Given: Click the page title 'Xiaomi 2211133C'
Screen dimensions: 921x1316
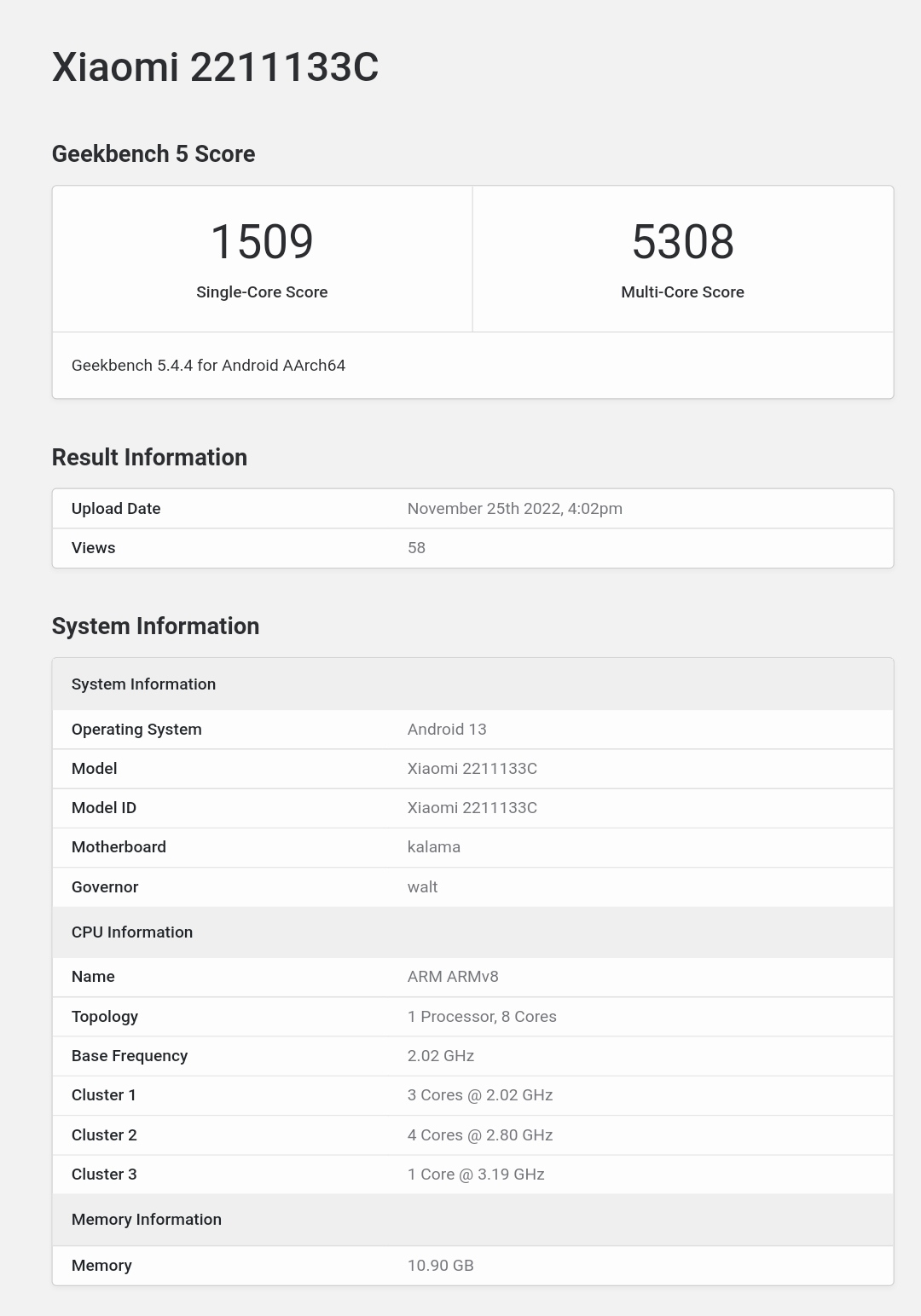Looking at the screenshot, I should (215, 67).
